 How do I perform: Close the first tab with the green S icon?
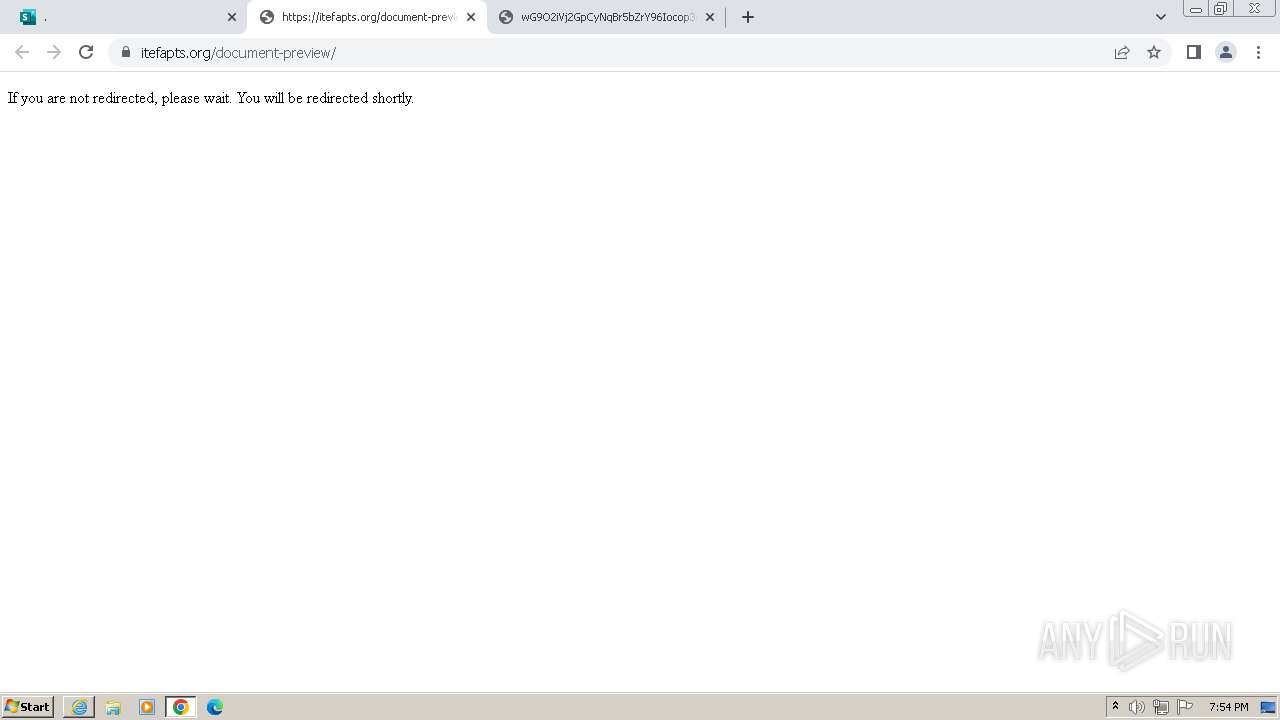point(232,17)
